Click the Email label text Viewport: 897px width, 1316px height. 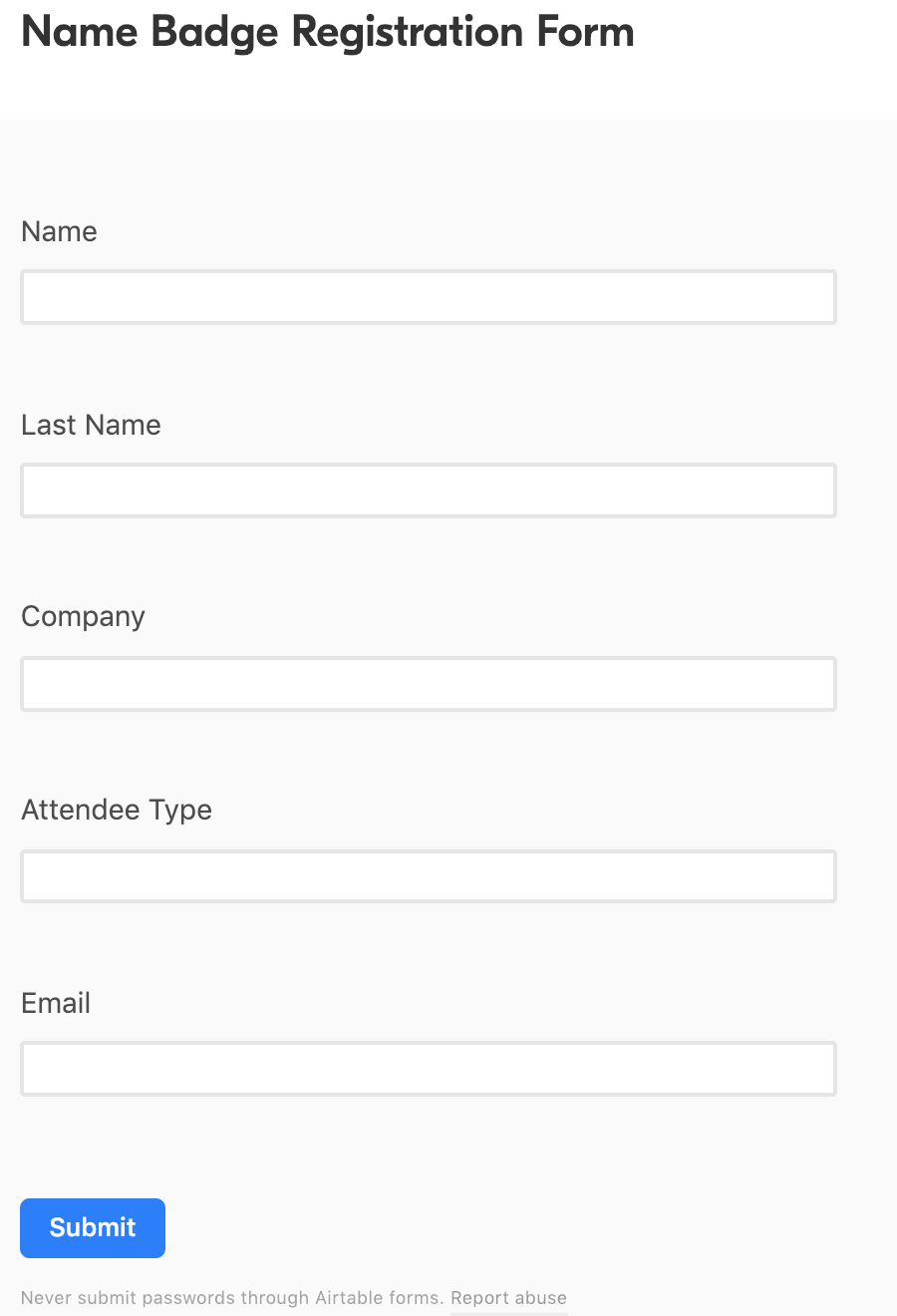(x=55, y=1003)
